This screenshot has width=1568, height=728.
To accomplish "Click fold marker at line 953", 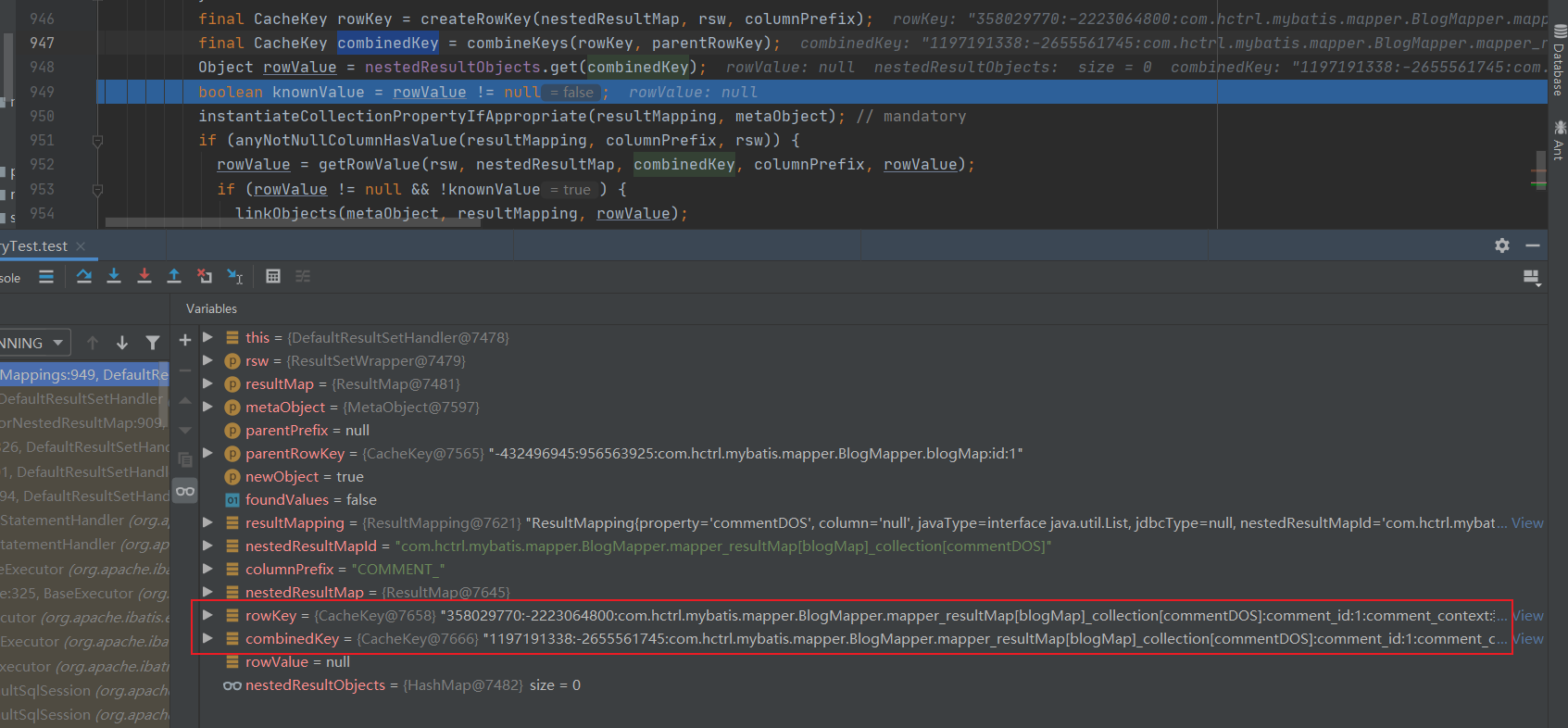I will 97,189.
